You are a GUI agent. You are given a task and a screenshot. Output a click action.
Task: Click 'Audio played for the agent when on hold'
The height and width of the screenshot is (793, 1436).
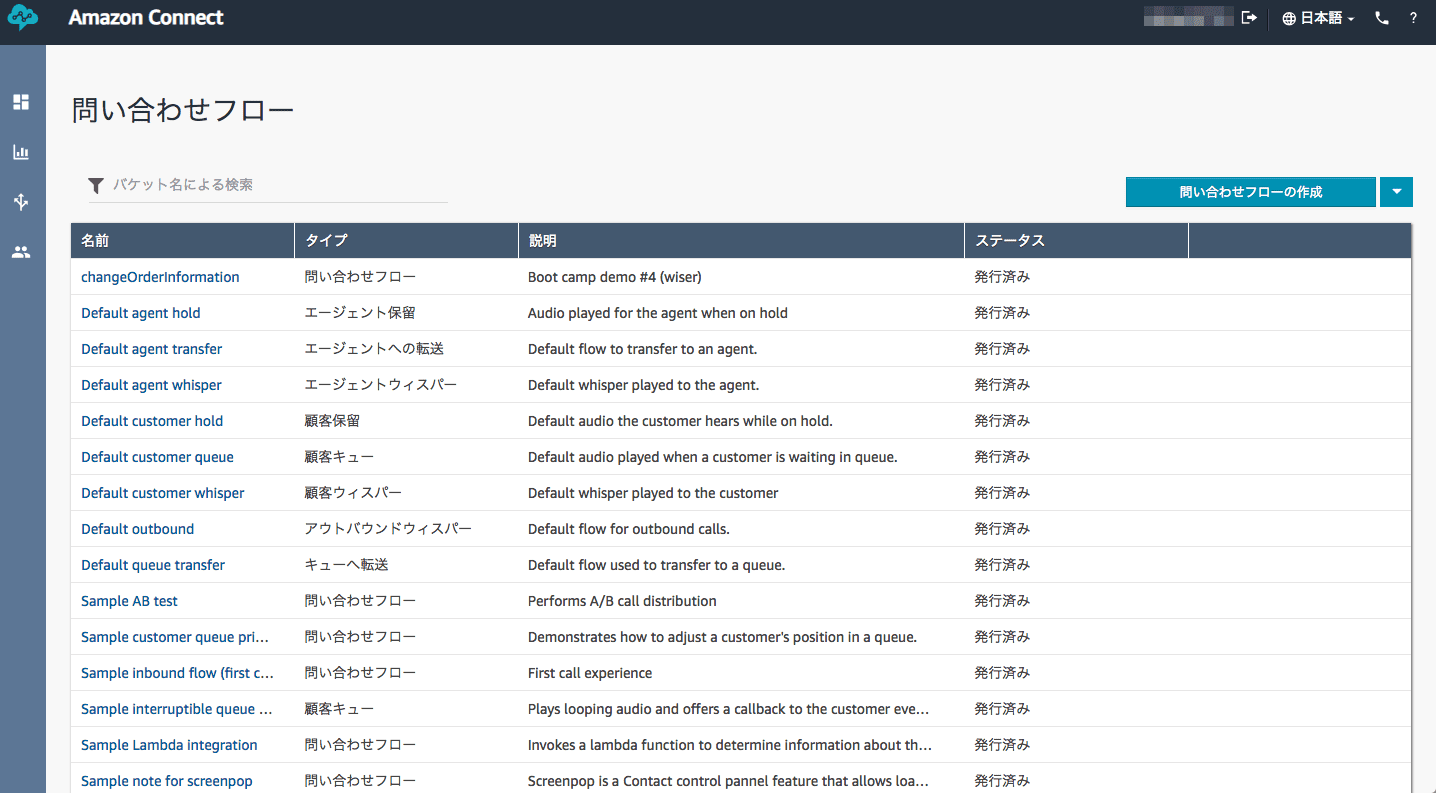pos(658,313)
